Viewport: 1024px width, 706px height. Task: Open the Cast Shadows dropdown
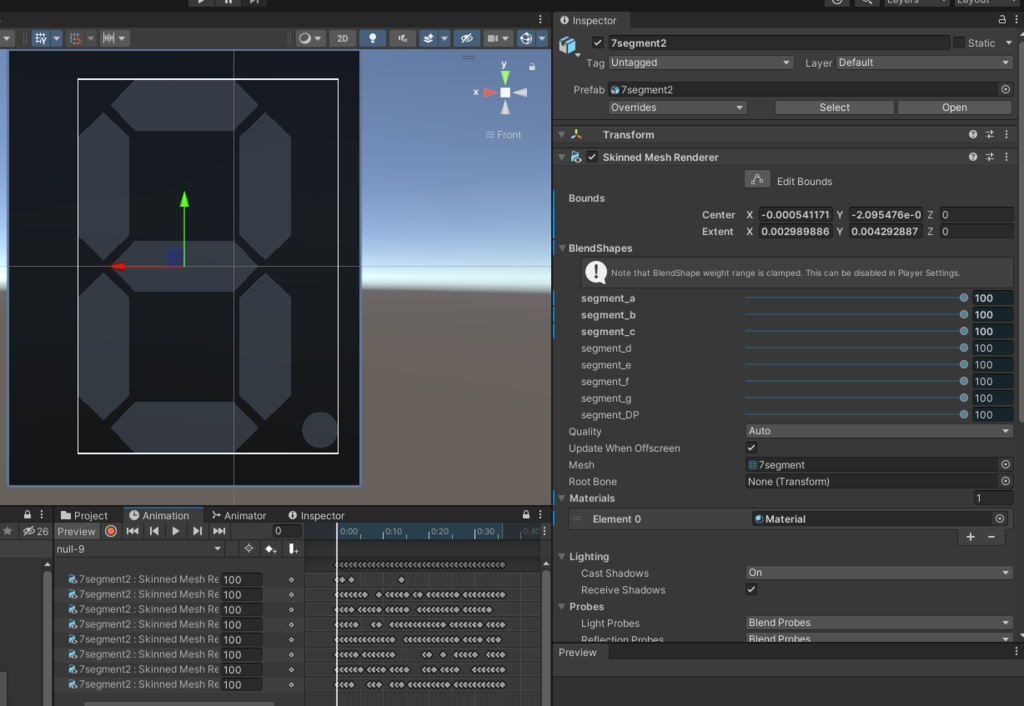[x=878, y=573]
